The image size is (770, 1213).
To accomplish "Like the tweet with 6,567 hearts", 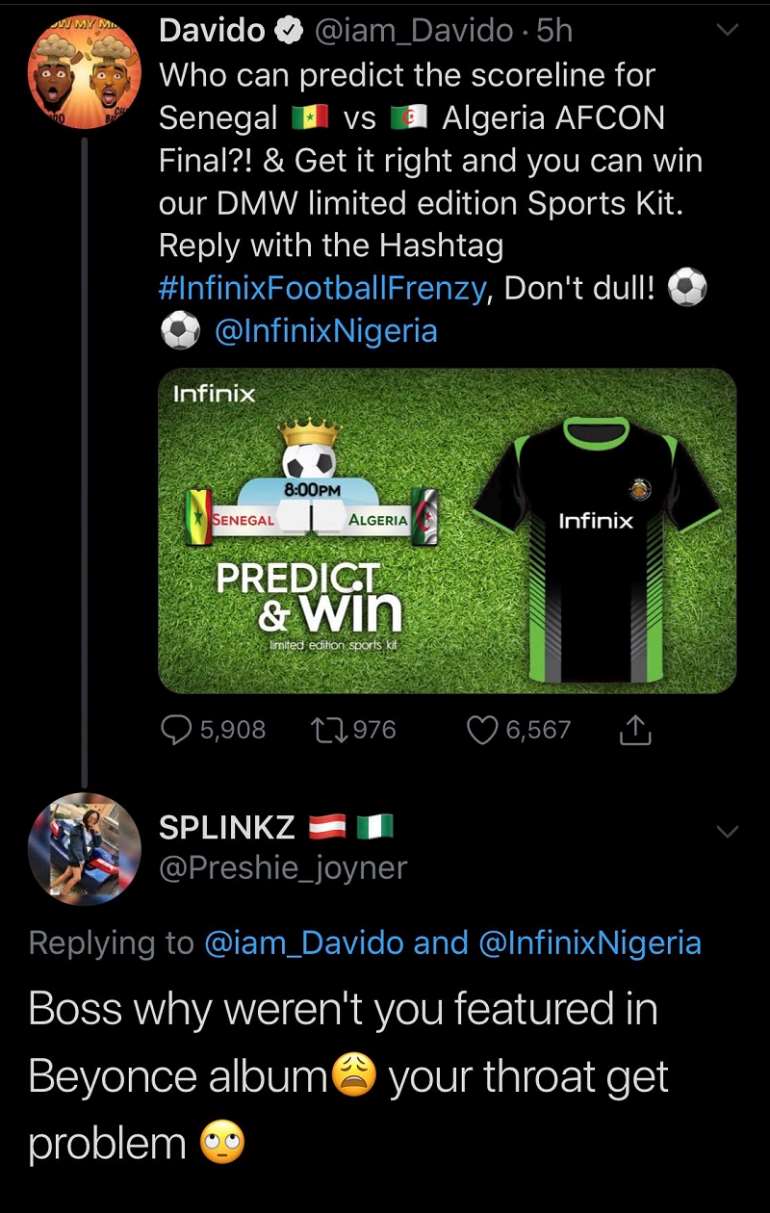I will (483, 731).
